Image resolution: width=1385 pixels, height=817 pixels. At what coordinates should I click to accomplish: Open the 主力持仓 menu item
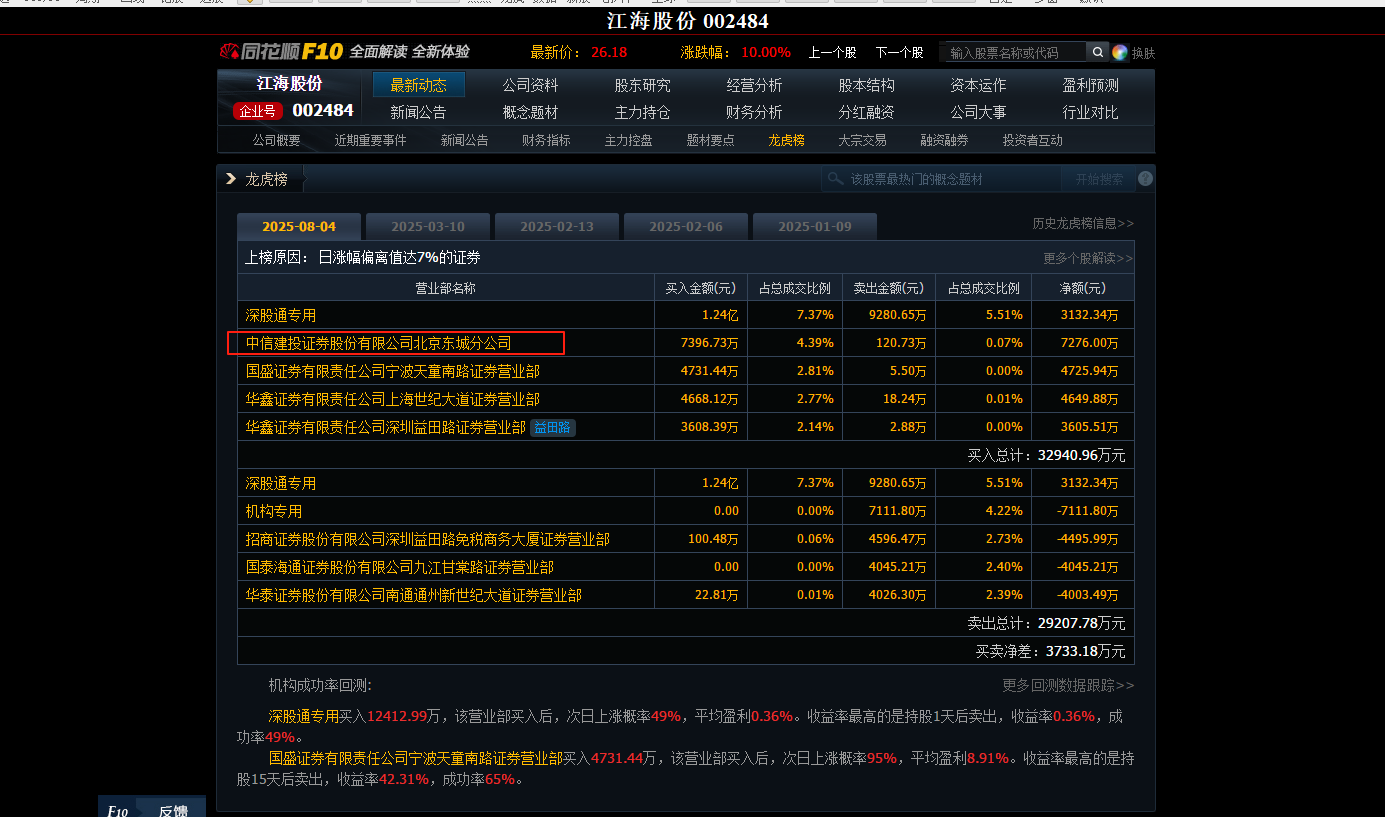point(643,112)
